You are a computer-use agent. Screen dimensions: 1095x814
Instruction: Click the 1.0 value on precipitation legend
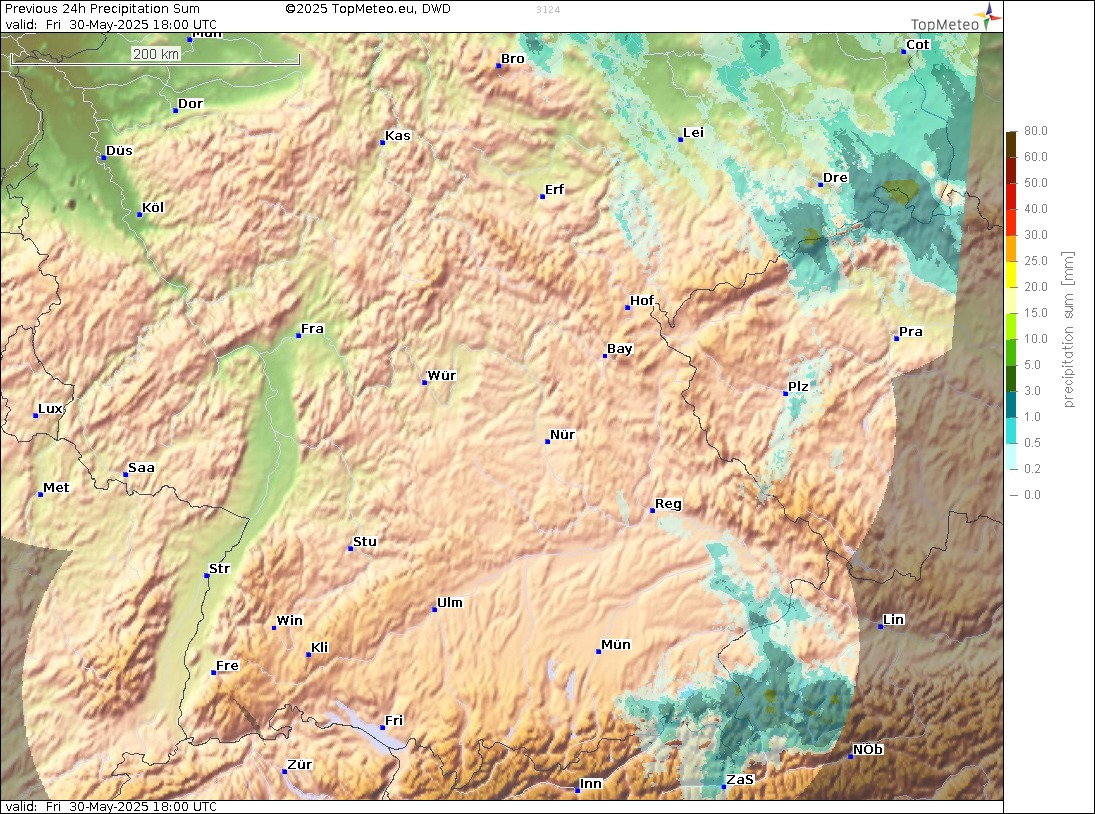(1032, 417)
